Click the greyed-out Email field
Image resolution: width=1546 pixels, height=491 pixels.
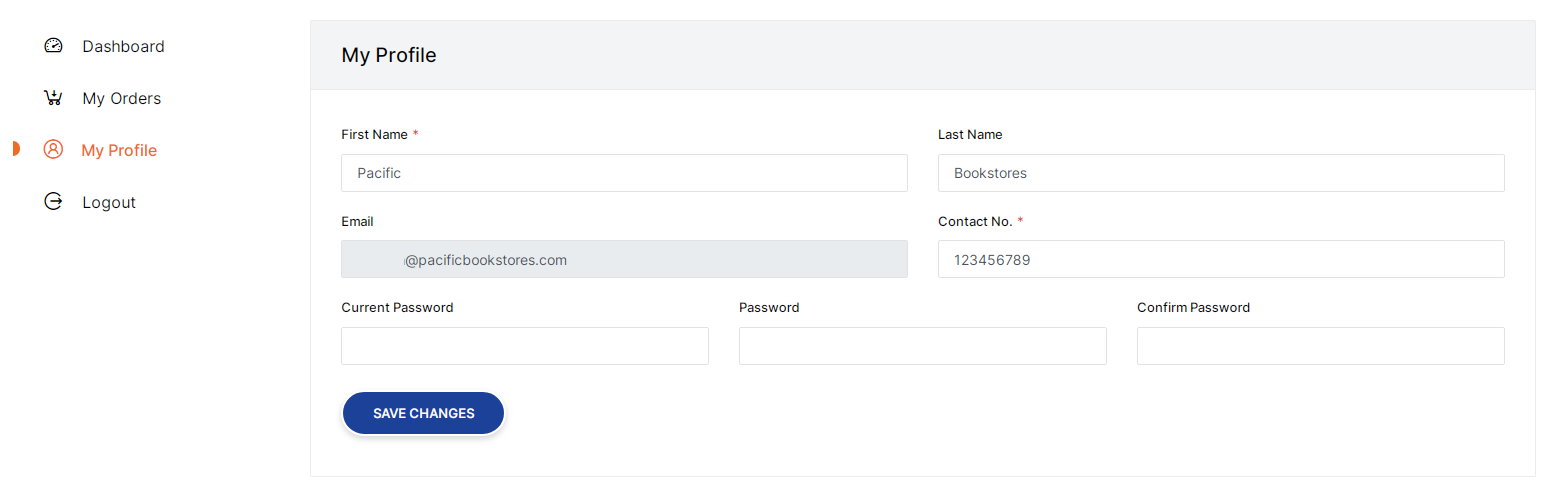(624, 260)
